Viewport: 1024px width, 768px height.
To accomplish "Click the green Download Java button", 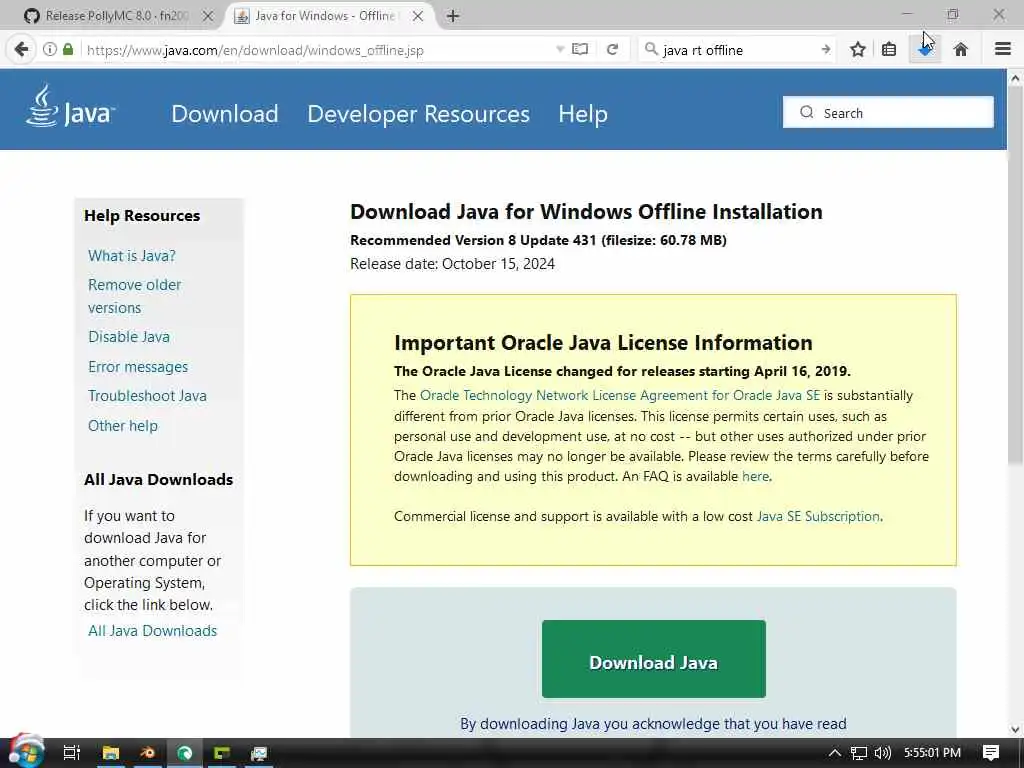I will [654, 659].
